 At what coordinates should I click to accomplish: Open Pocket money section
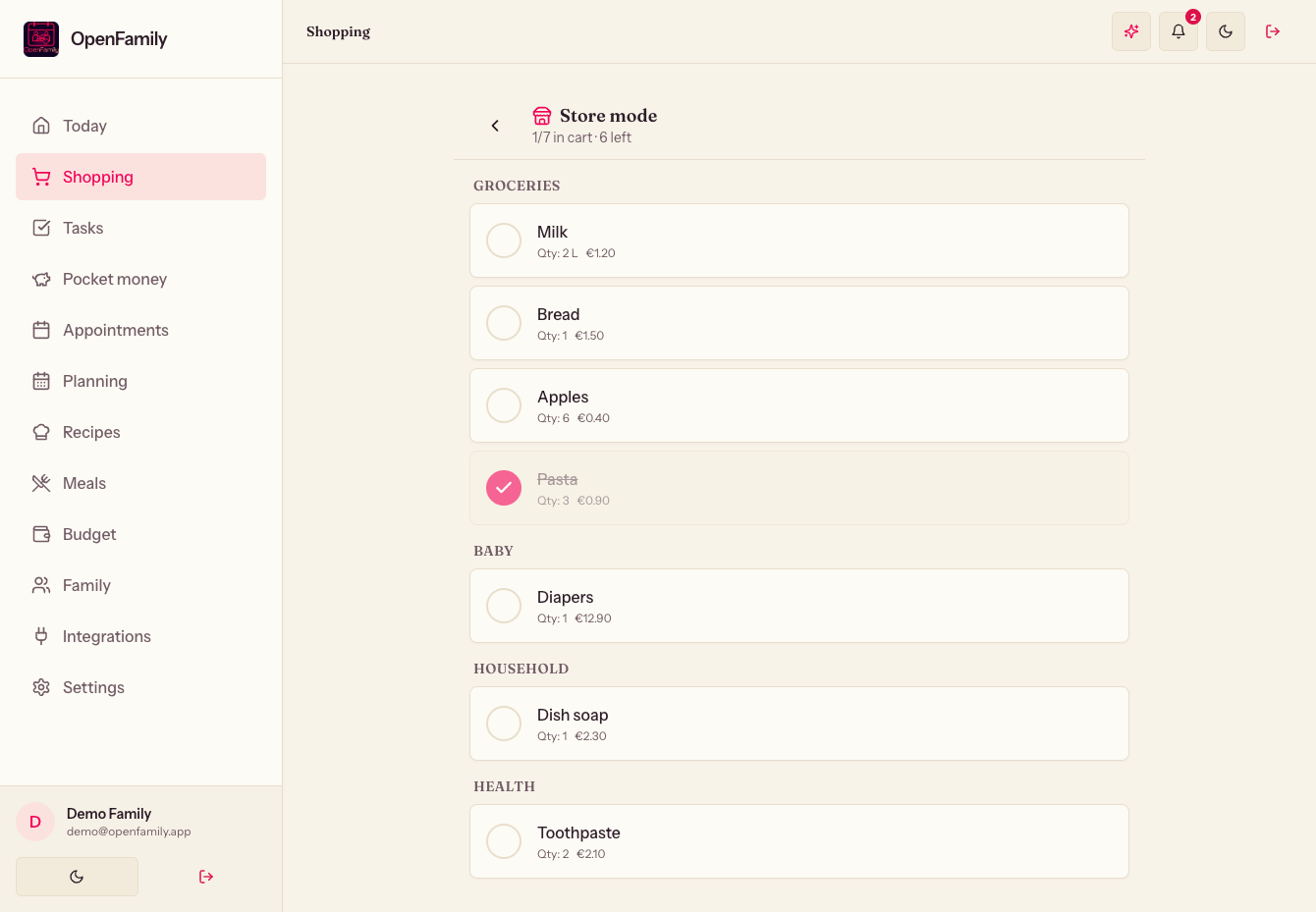coord(140,279)
